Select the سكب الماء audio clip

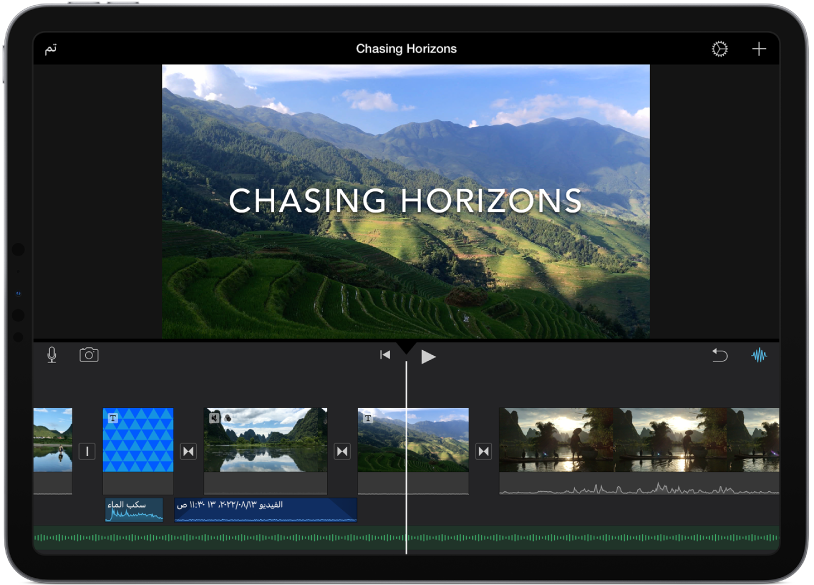coord(135,509)
